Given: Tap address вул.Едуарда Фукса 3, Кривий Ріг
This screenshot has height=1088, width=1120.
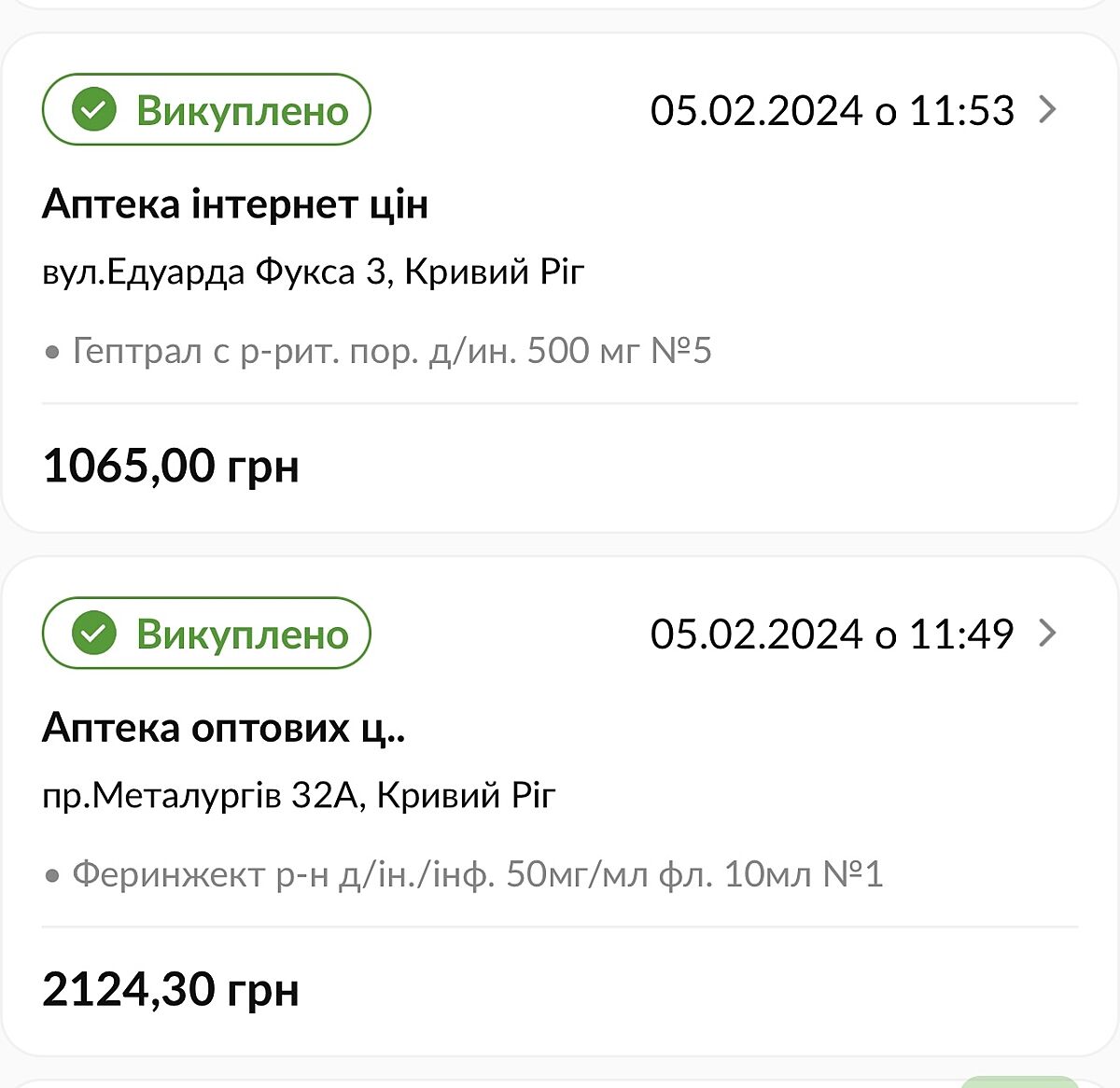Looking at the screenshot, I should (x=314, y=272).
